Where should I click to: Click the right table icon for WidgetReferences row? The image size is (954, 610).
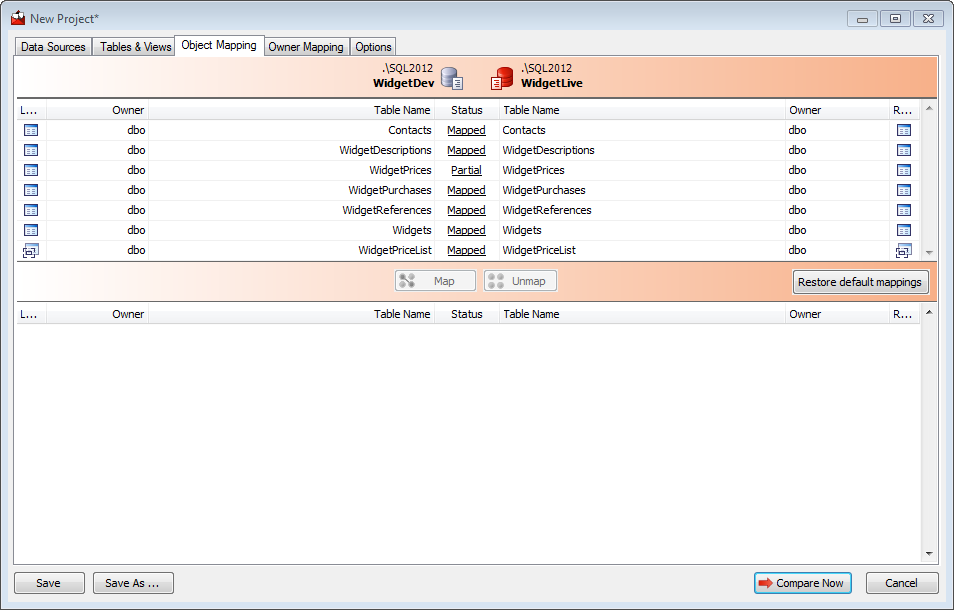pos(903,210)
